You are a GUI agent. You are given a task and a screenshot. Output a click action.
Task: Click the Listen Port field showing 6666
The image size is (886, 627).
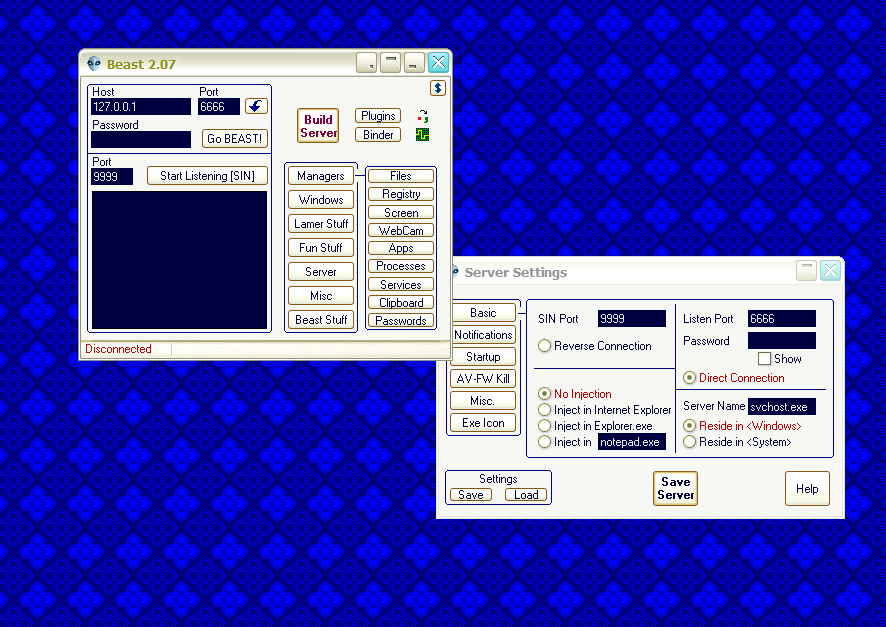782,319
